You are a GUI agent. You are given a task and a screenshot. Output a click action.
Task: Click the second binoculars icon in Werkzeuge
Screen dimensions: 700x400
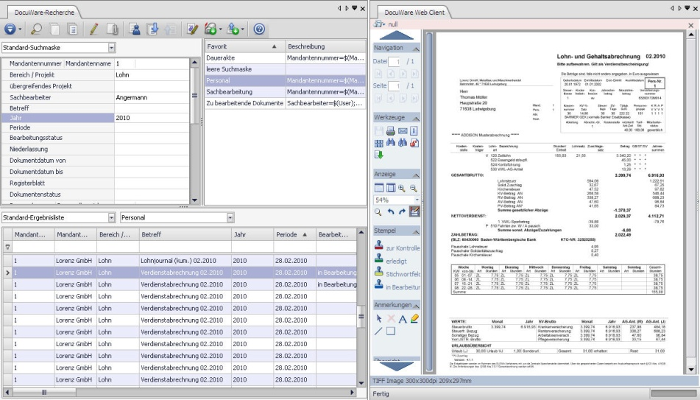point(402,143)
